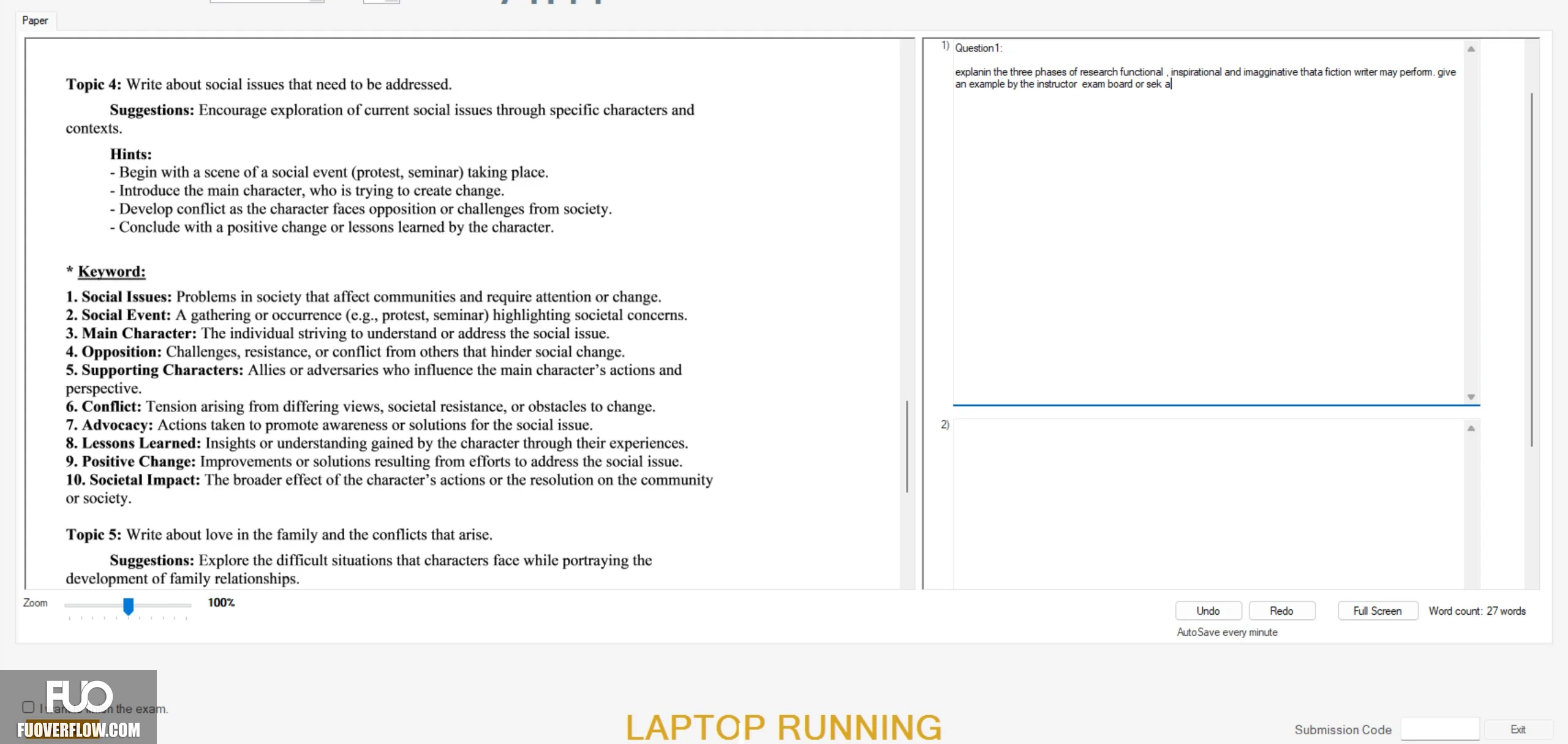Click the 'AutoSave every minute' label

point(1227,632)
